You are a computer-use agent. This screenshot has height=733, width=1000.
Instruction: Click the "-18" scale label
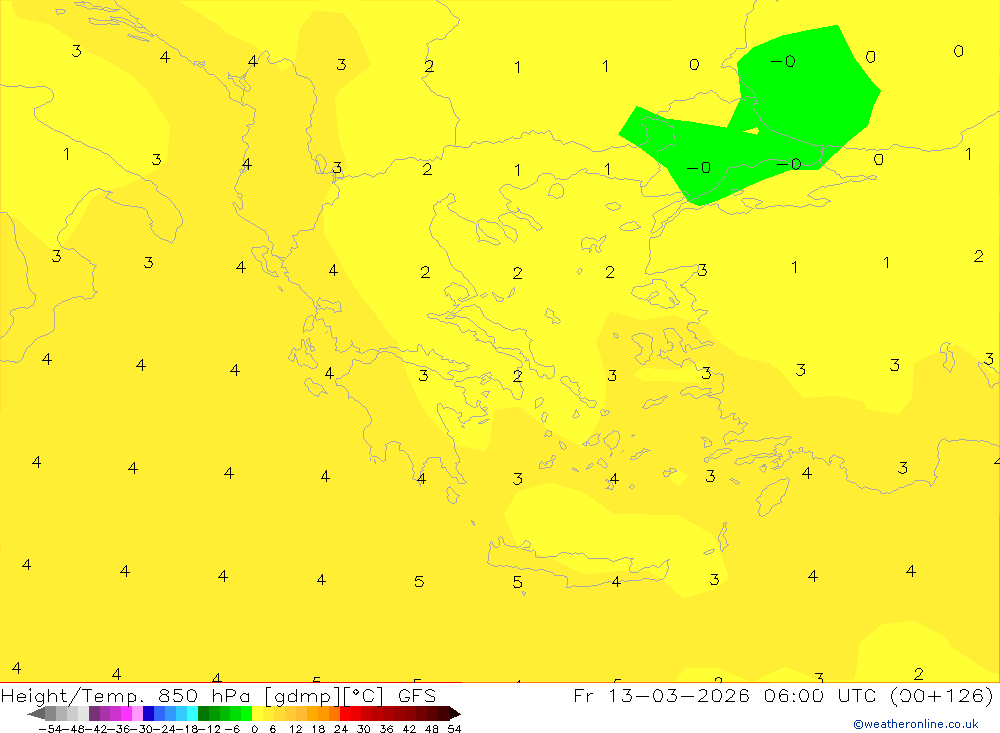pyautogui.click(x=188, y=729)
